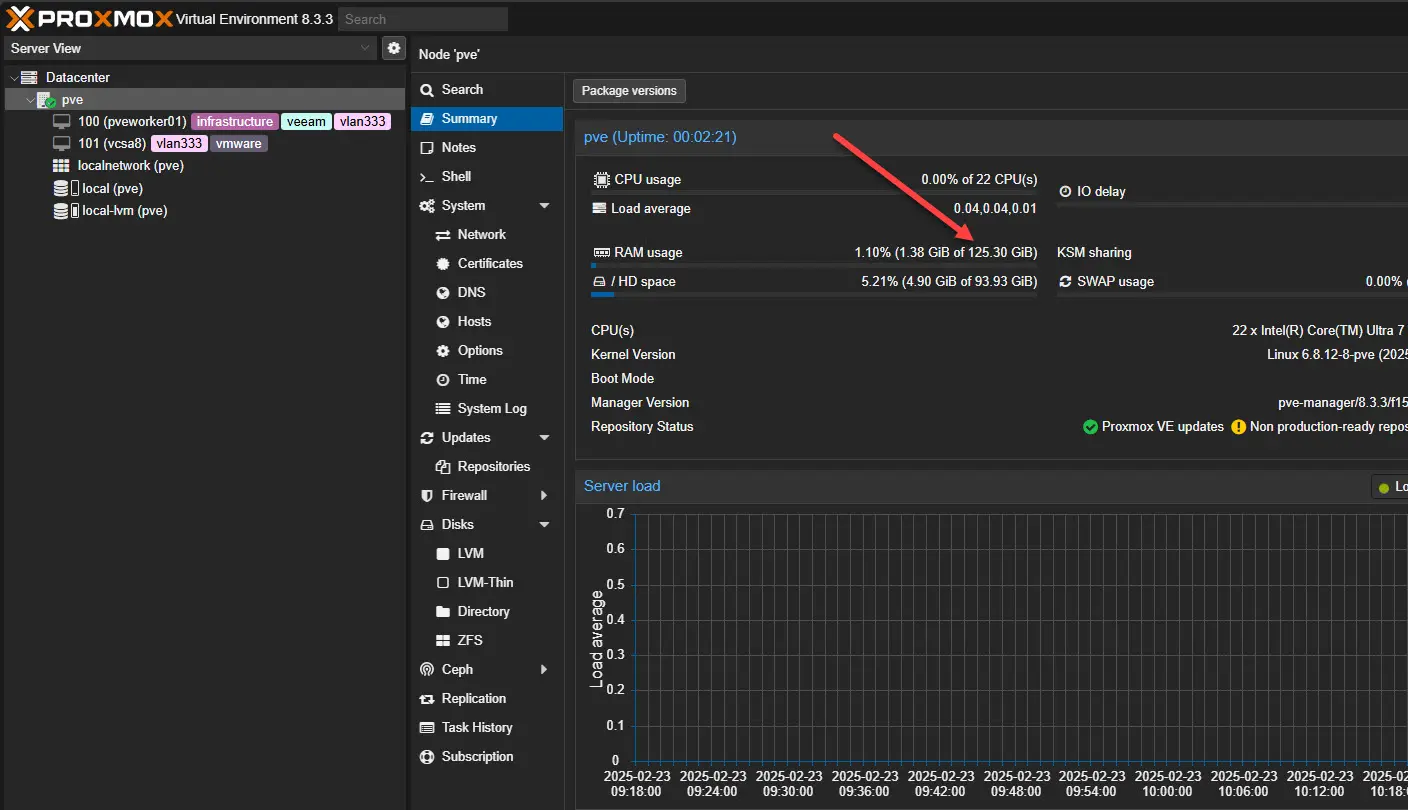Collapse the Datacenter tree node
This screenshot has width=1408, height=810.
coord(14,78)
